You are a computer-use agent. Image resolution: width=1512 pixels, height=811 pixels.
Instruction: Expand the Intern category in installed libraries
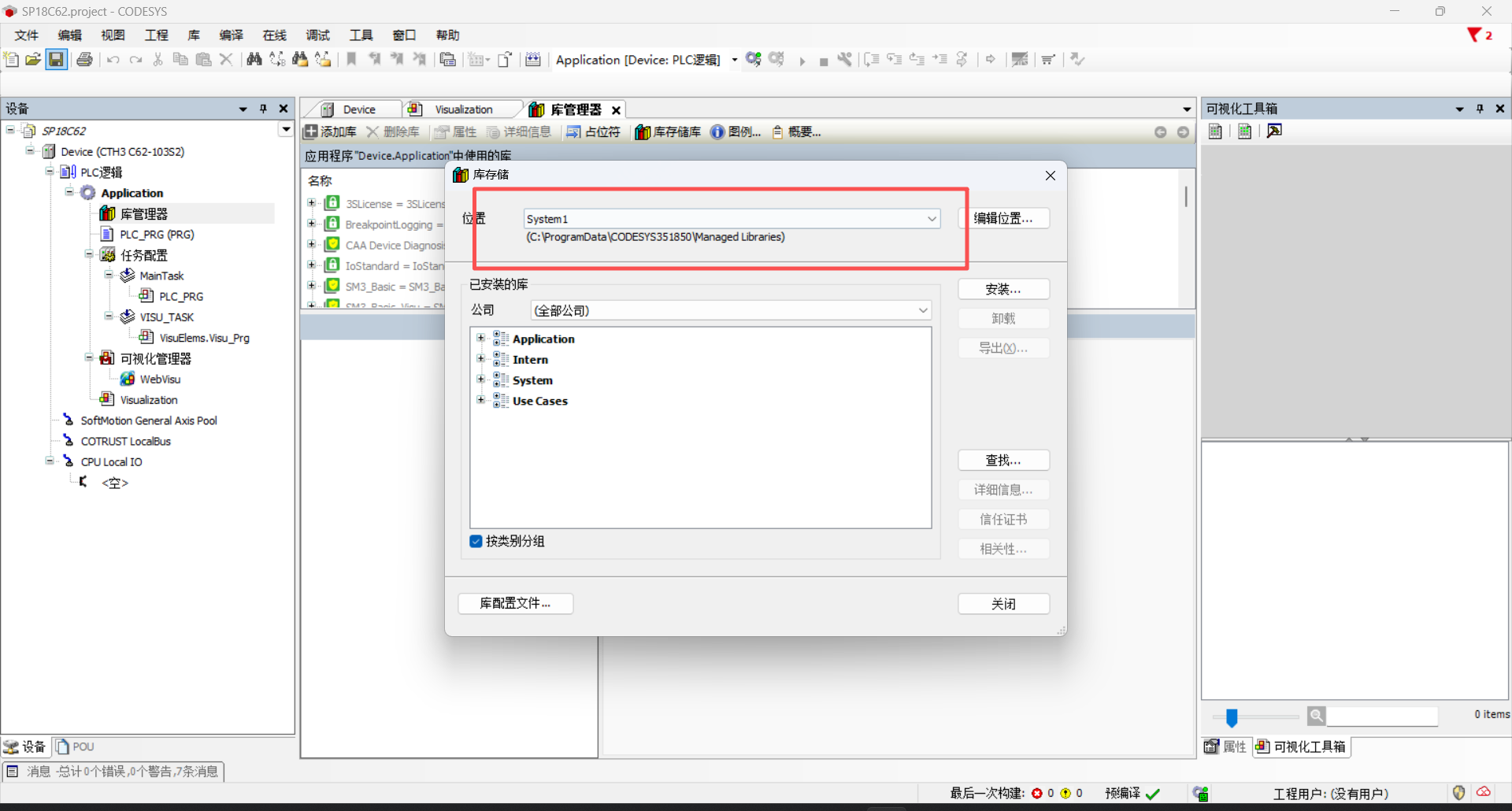point(480,359)
